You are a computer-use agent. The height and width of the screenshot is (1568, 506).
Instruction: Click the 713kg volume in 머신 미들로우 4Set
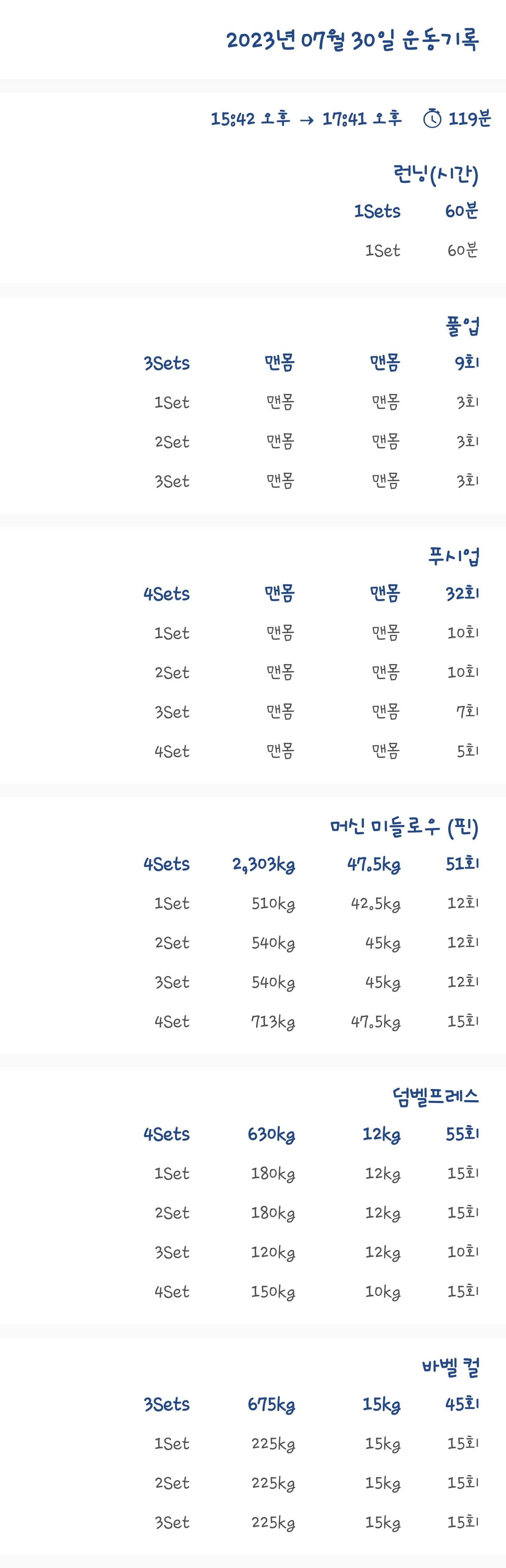[273, 1021]
